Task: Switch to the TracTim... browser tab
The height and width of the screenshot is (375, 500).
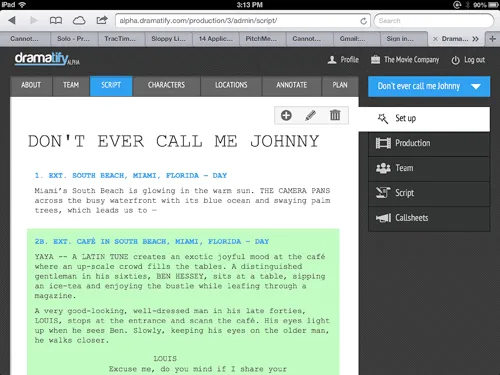Action: click(121, 39)
